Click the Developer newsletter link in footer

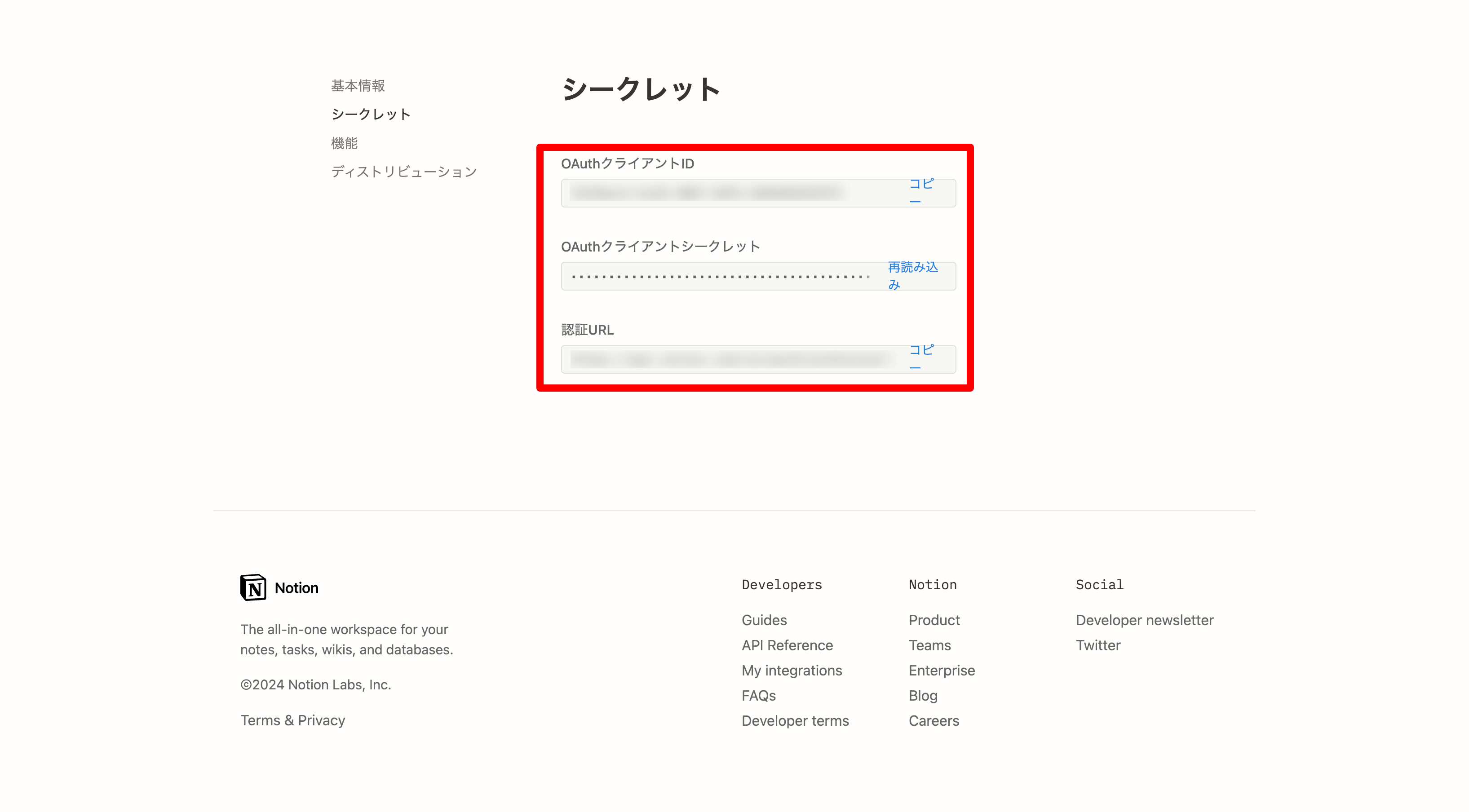pos(1144,620)
